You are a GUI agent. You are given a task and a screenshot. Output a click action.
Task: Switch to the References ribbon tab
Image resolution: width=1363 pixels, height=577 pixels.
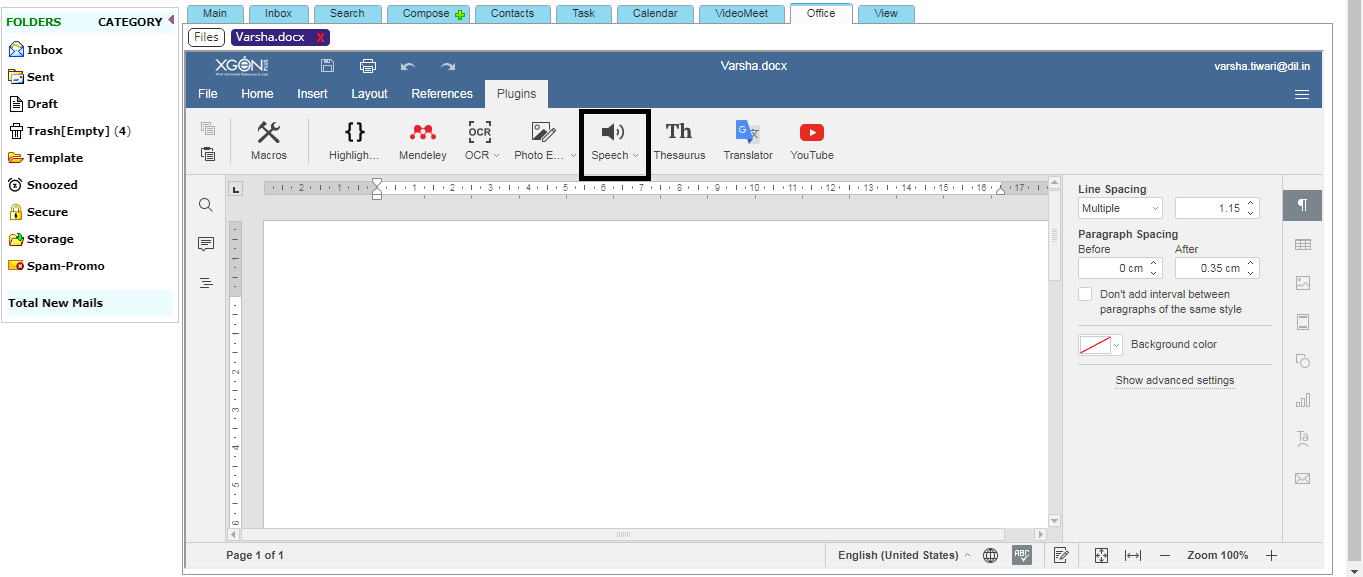[x=442, y=94]
